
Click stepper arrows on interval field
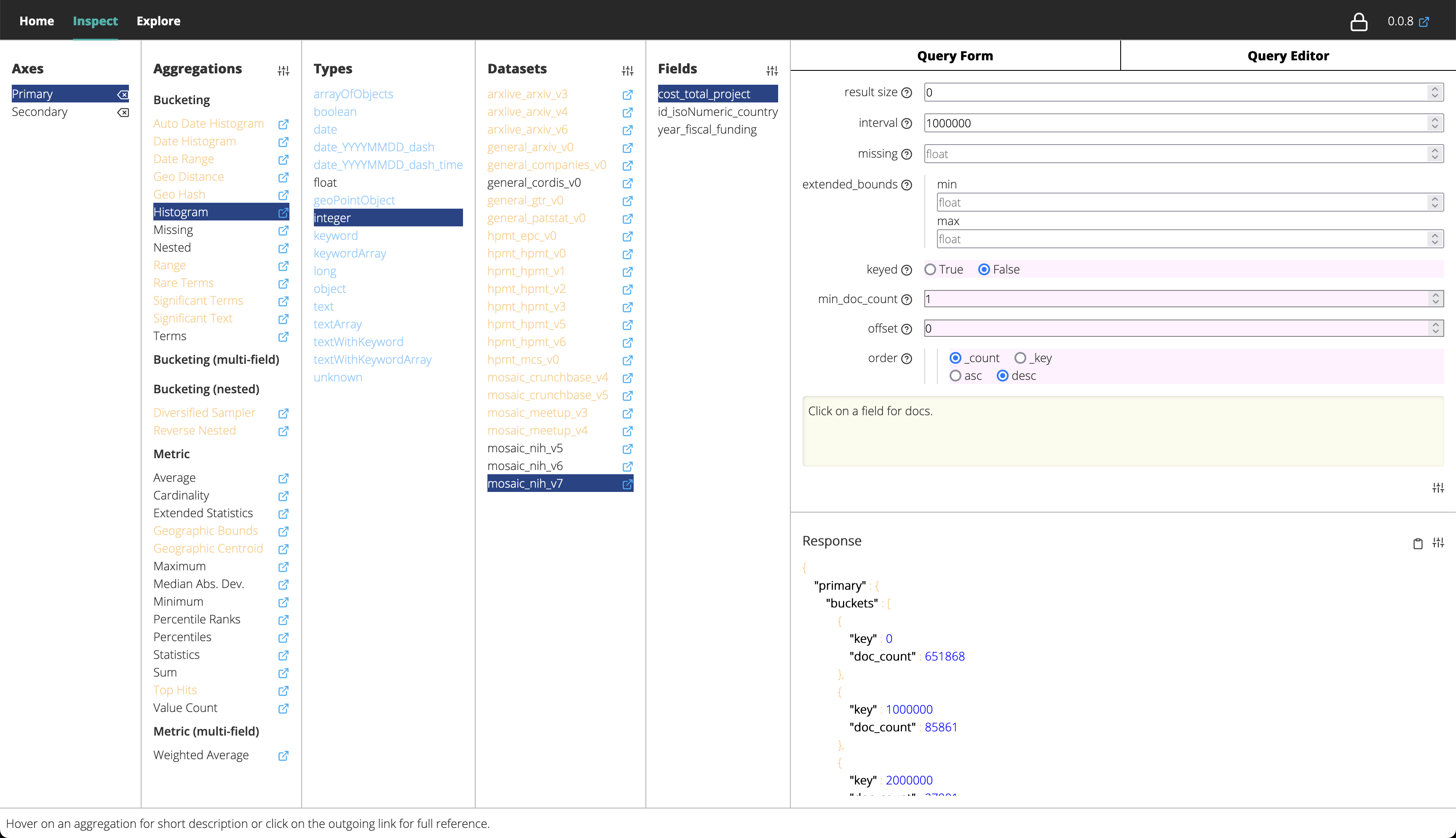(1434, 123)
